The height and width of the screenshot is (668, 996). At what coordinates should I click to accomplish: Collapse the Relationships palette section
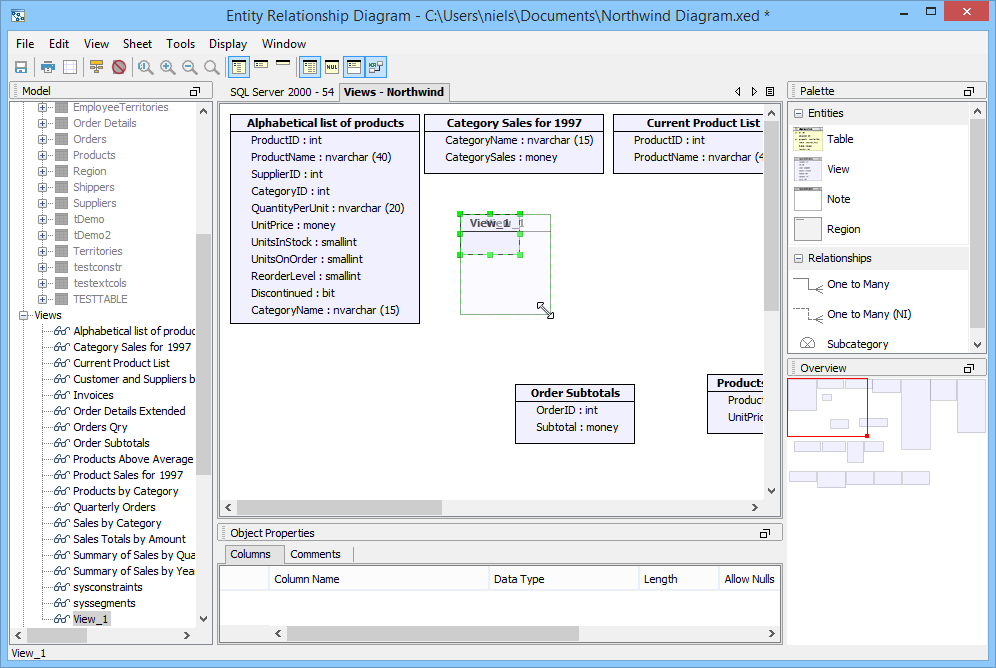pos(799,258)
